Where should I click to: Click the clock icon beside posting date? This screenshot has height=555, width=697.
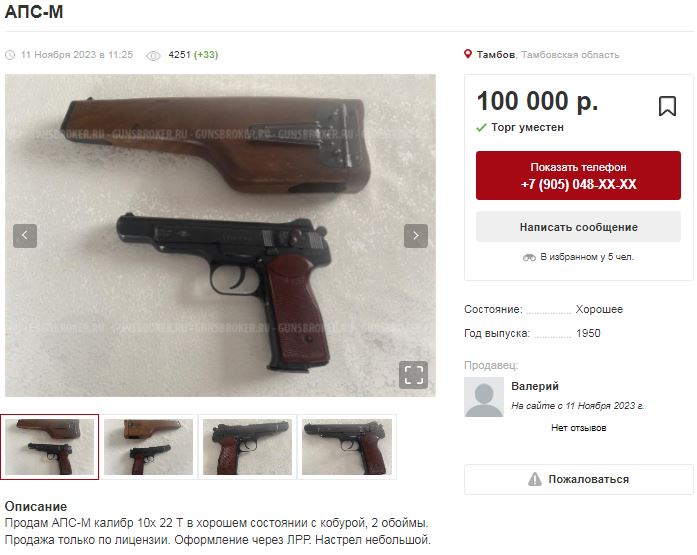(x=10, y=55)
